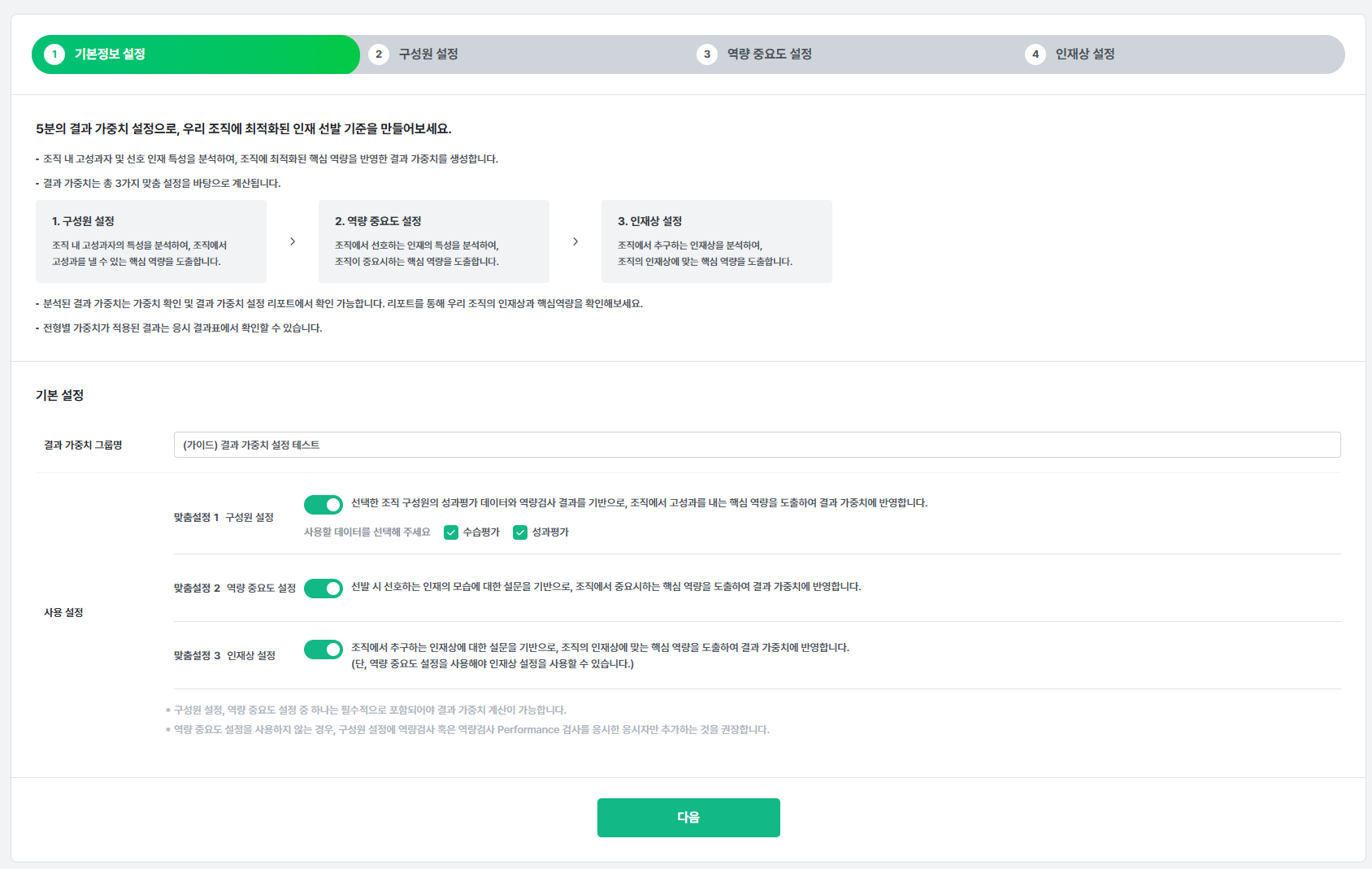Select the 기본정보 설정 step label
The image size is (1372, 869).
(110, 54)
